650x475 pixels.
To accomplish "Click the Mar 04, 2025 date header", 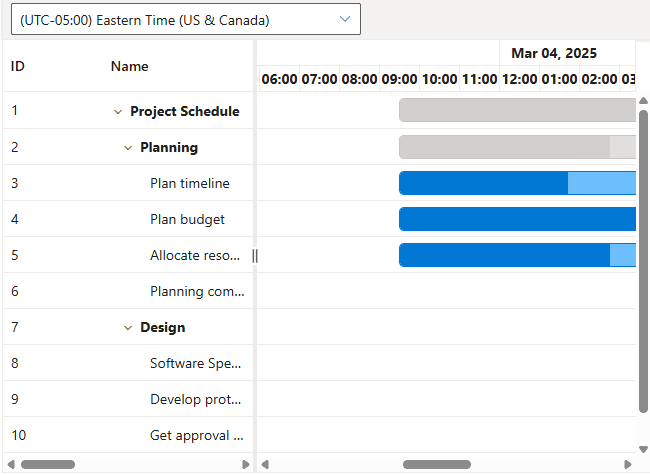I will tap(554, 53).
